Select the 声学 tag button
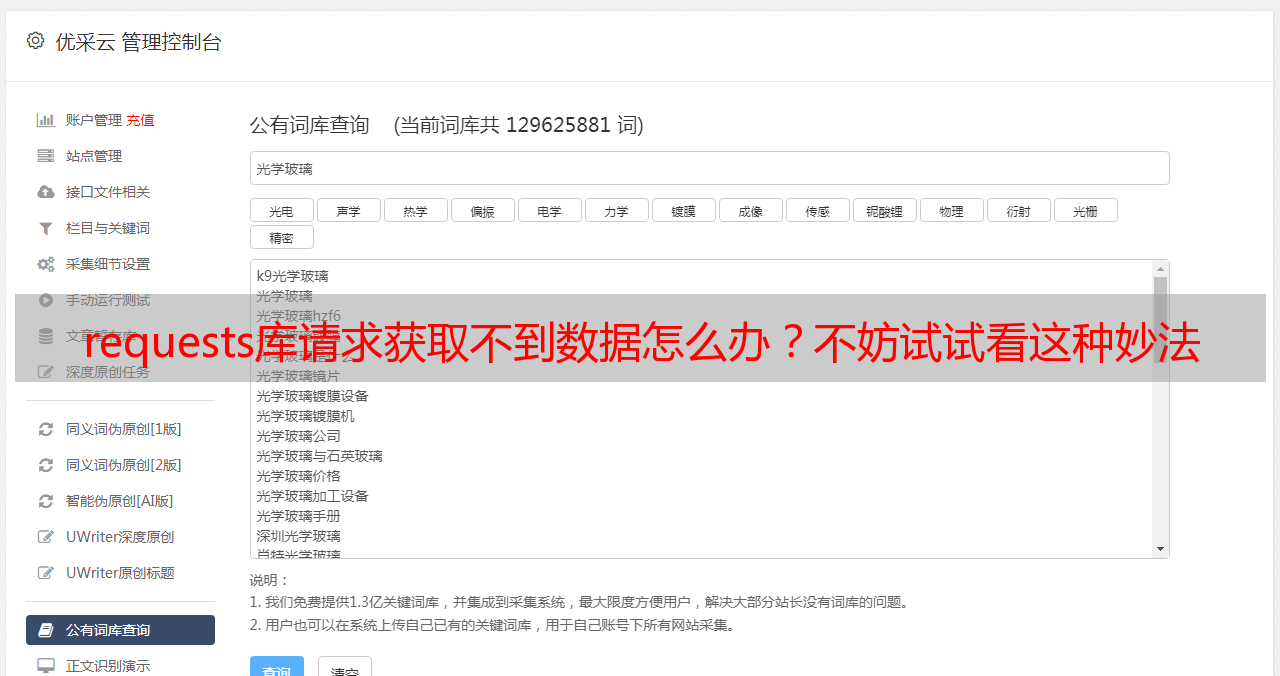Viewport: 1280px width, 676px height. [x=348, y=210]
